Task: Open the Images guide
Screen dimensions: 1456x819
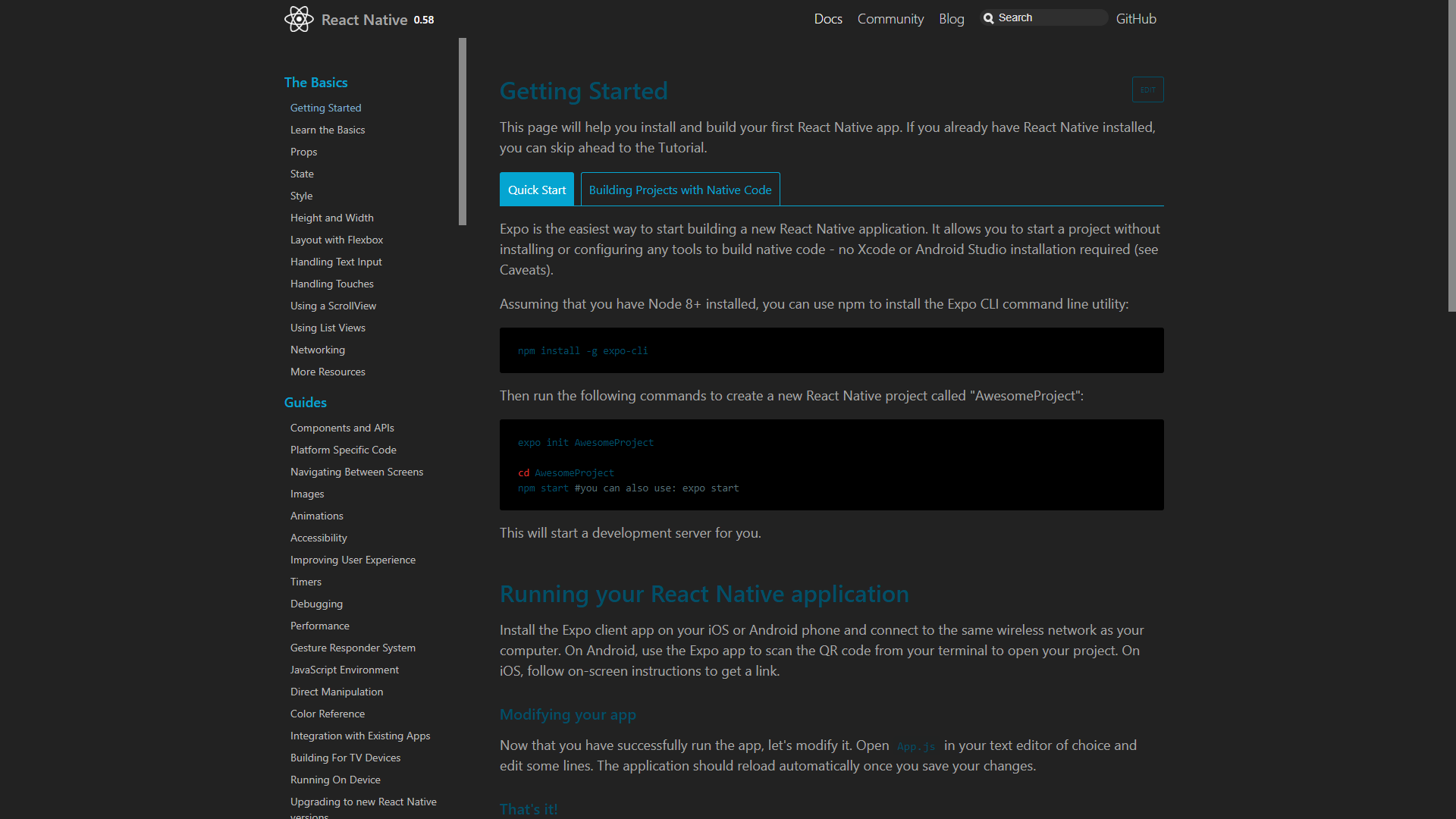Action: 307,494
